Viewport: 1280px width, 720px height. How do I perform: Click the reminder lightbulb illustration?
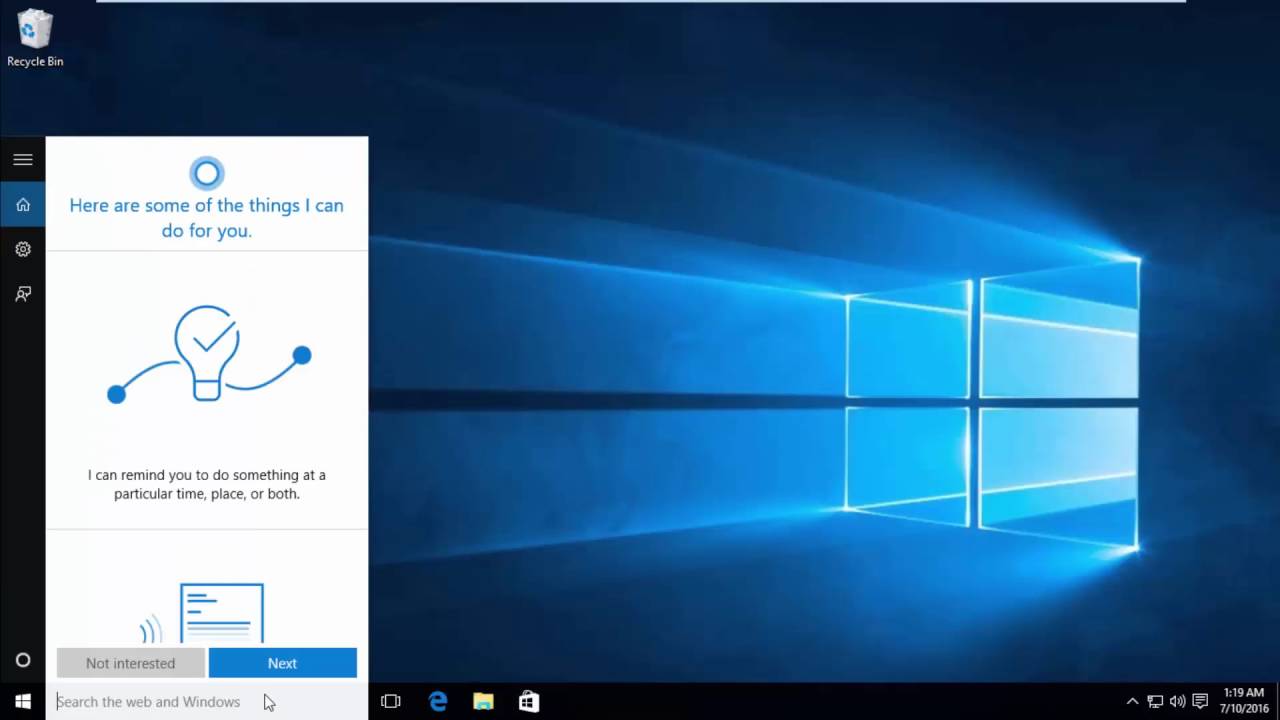click(209, 354)
